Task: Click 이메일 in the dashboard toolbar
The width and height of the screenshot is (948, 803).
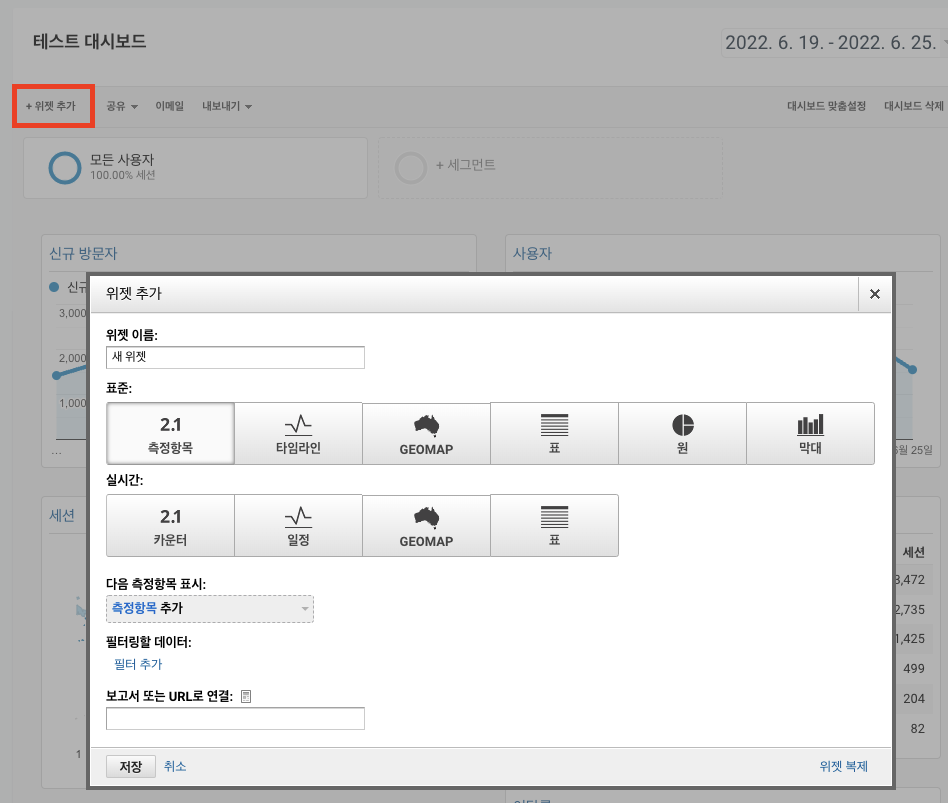Action: coord(169,106)
